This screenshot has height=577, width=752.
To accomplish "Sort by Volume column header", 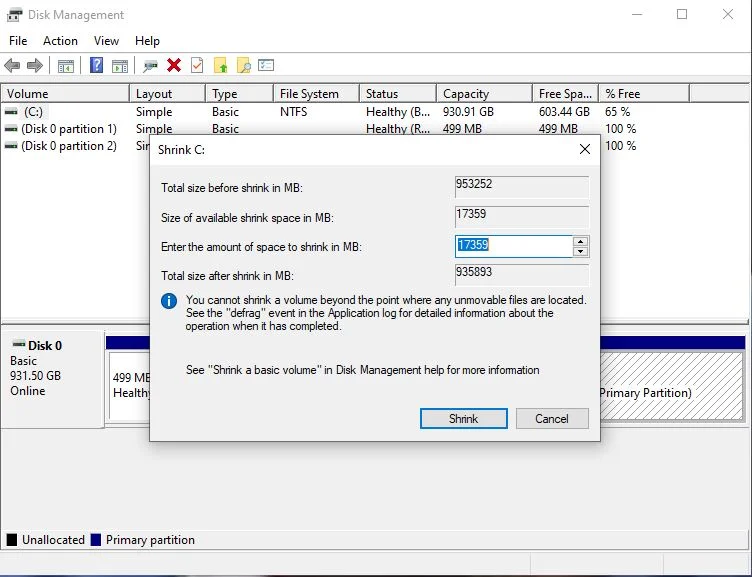I will (x=65, y=94).
